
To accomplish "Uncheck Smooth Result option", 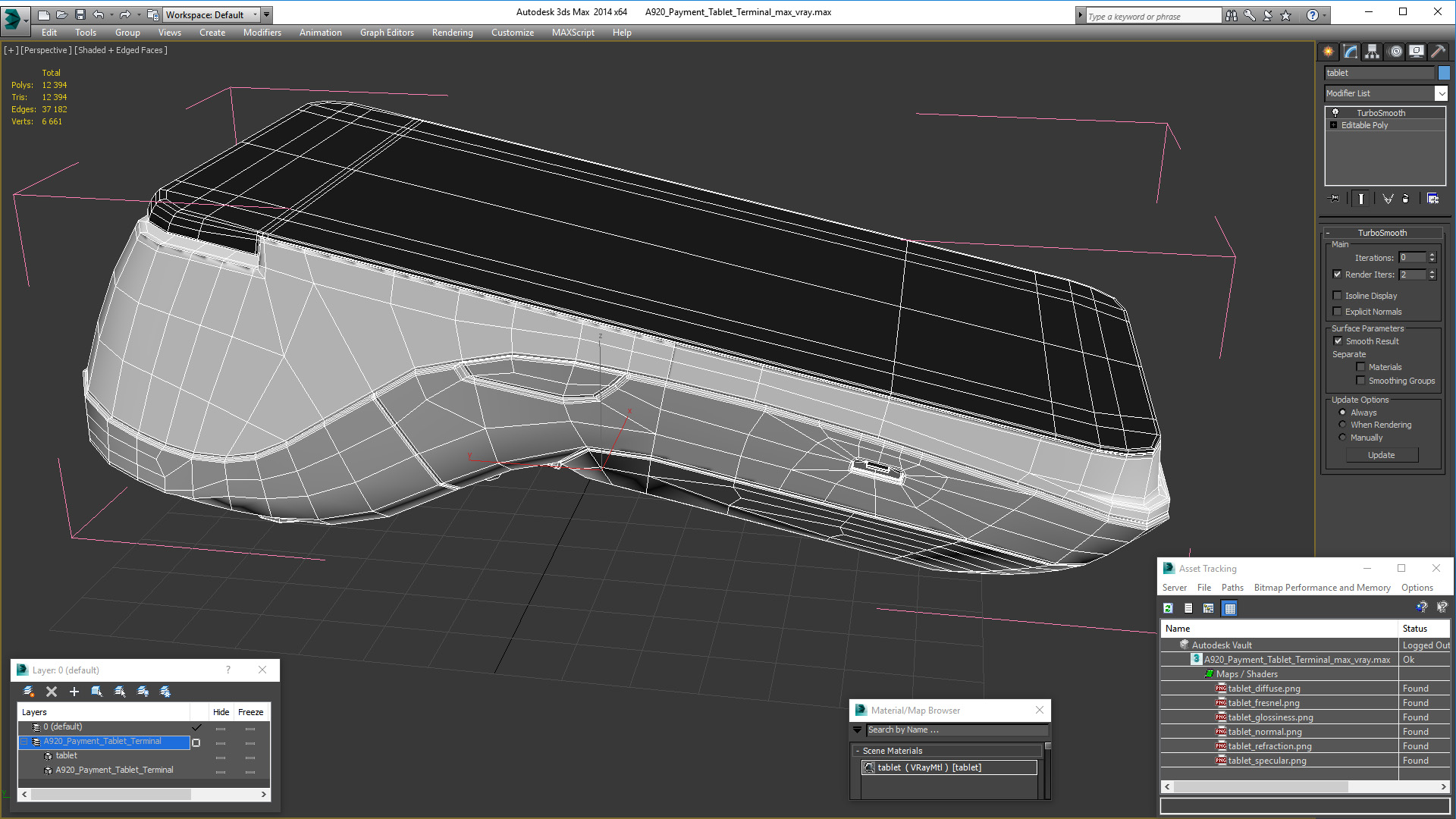I will pyautogui.click(x=1338, y=341).
